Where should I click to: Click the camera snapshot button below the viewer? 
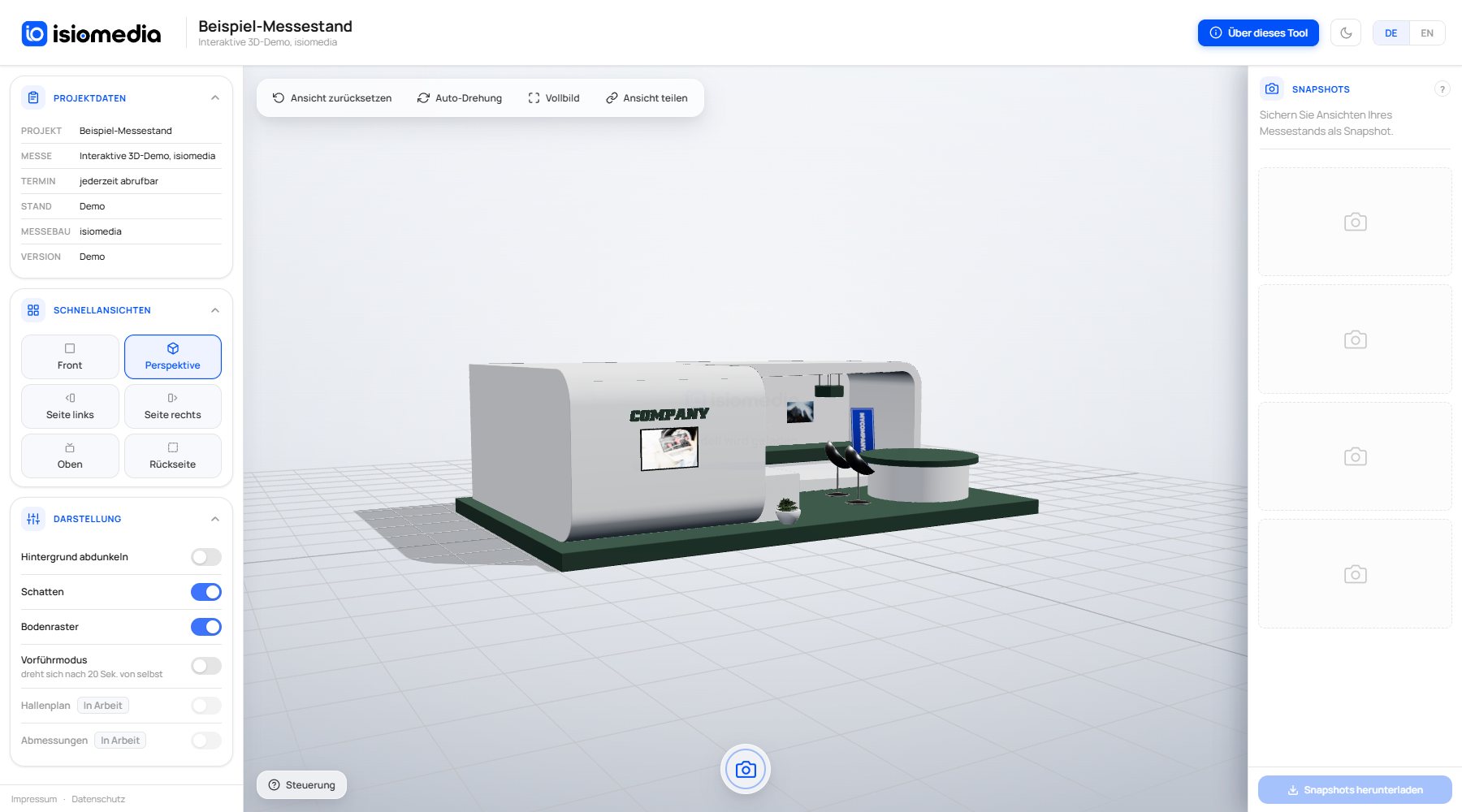(746, 769)
